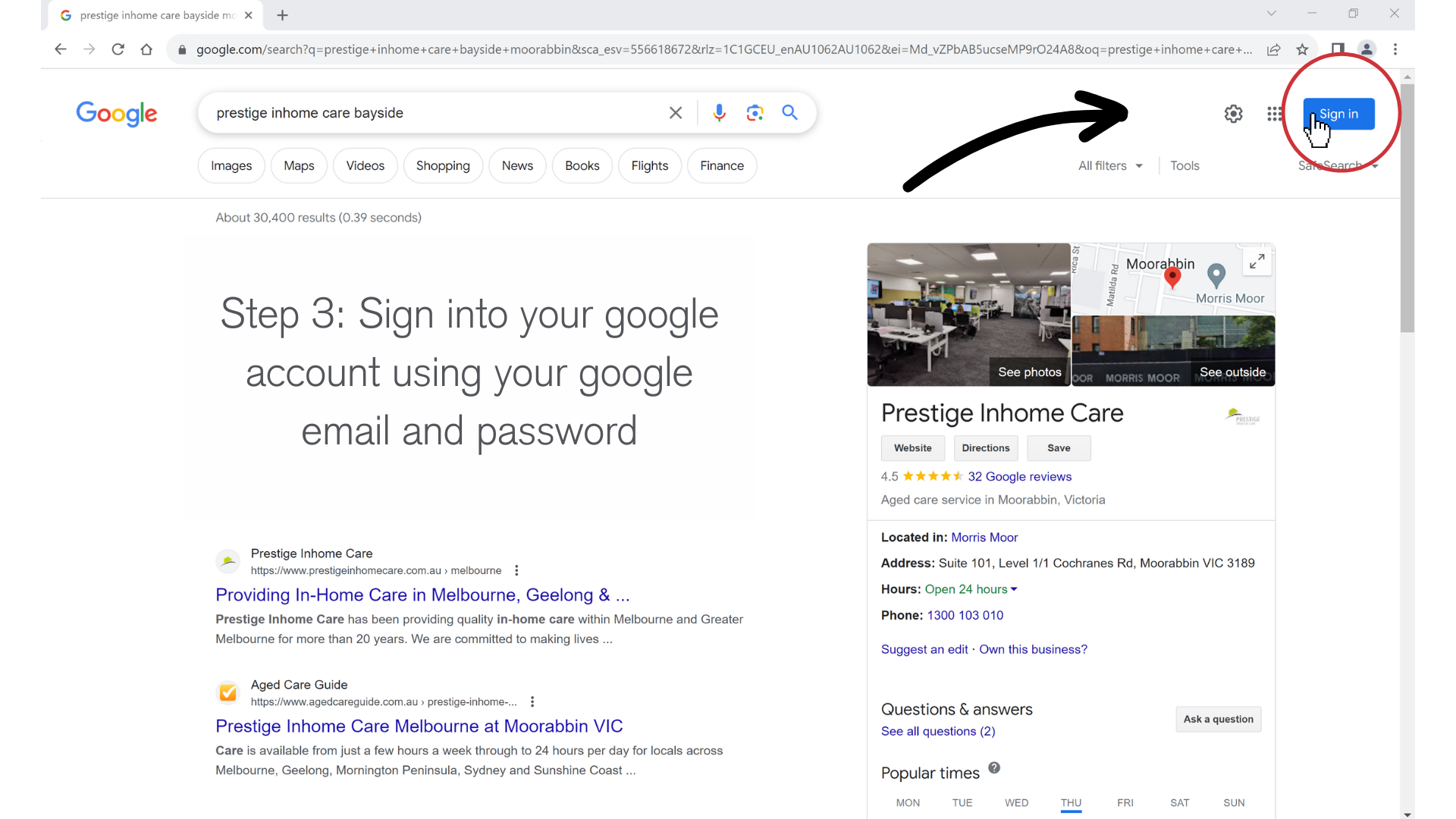Open the Google apps grid icon
Image resolution: width=1456 pixels, height=819 pixels.
pyautogui.click(x=1275, y=114)
